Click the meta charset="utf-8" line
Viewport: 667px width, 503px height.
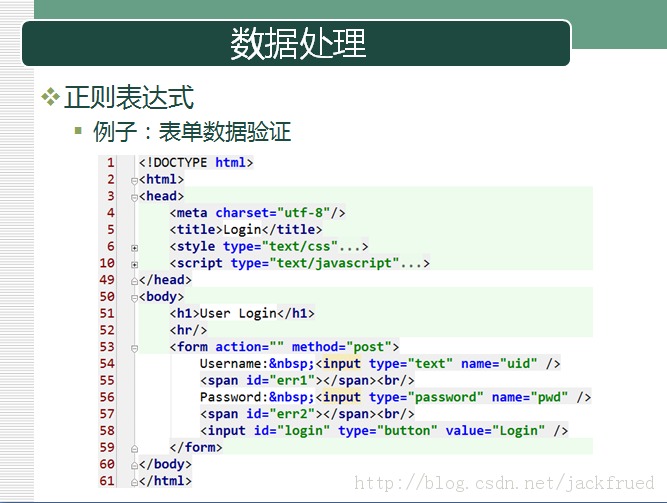point(257,213)
